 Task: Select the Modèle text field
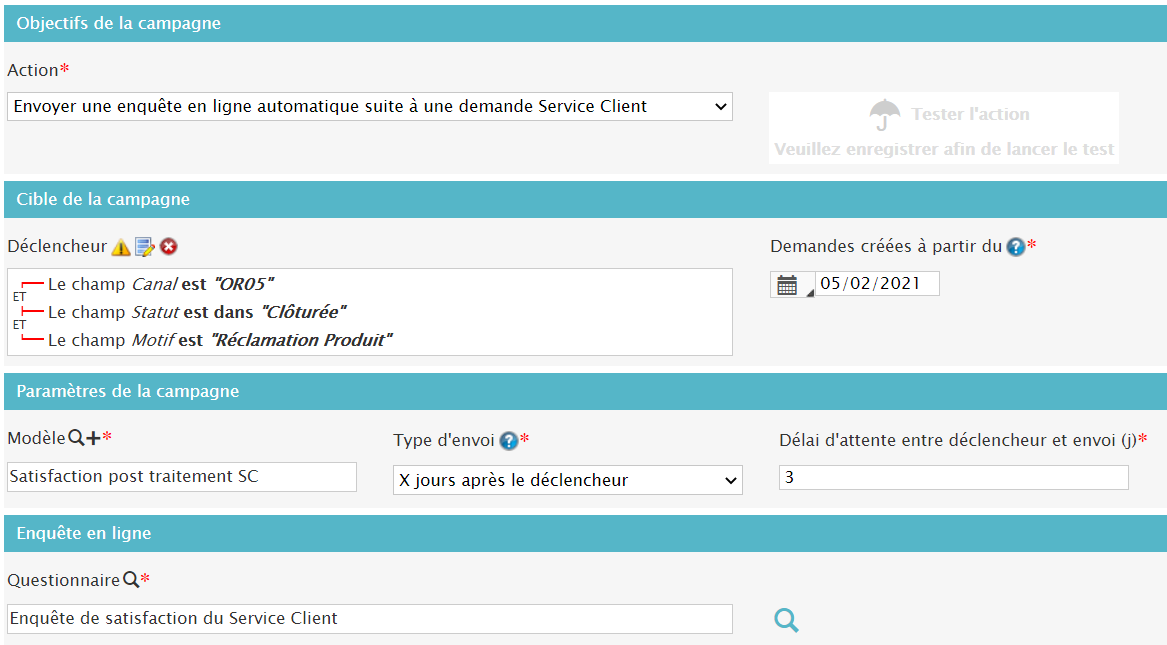pyautogui.click(x=181, y=477)
